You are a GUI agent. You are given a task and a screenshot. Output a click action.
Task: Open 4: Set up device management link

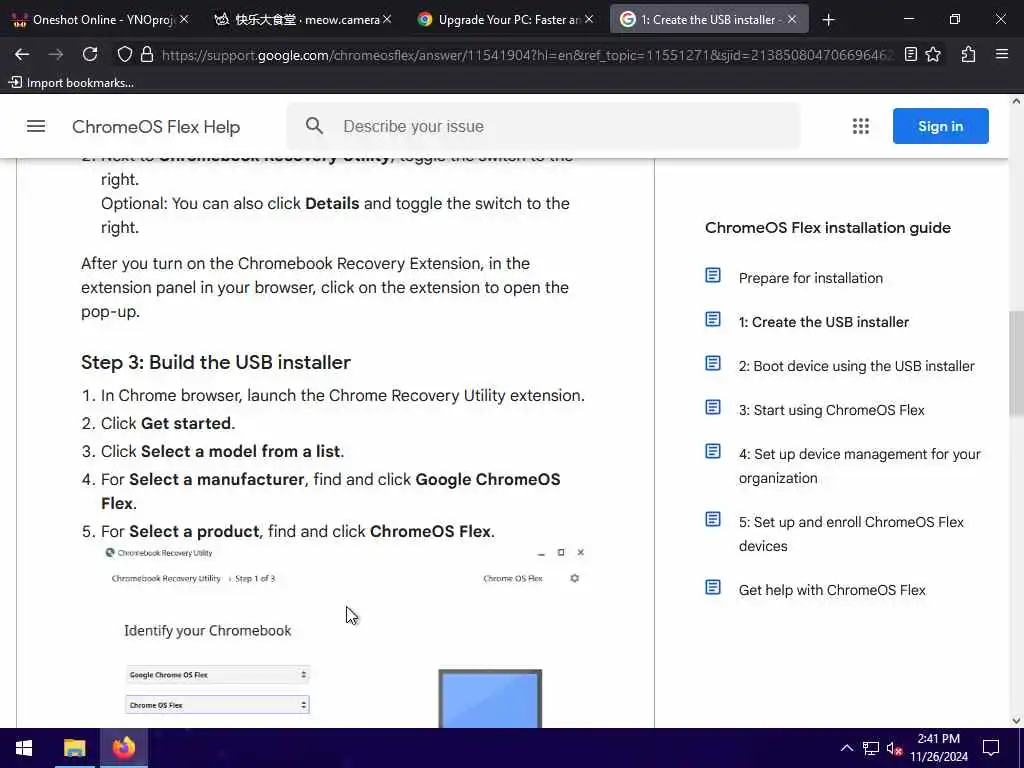(859, 466)
